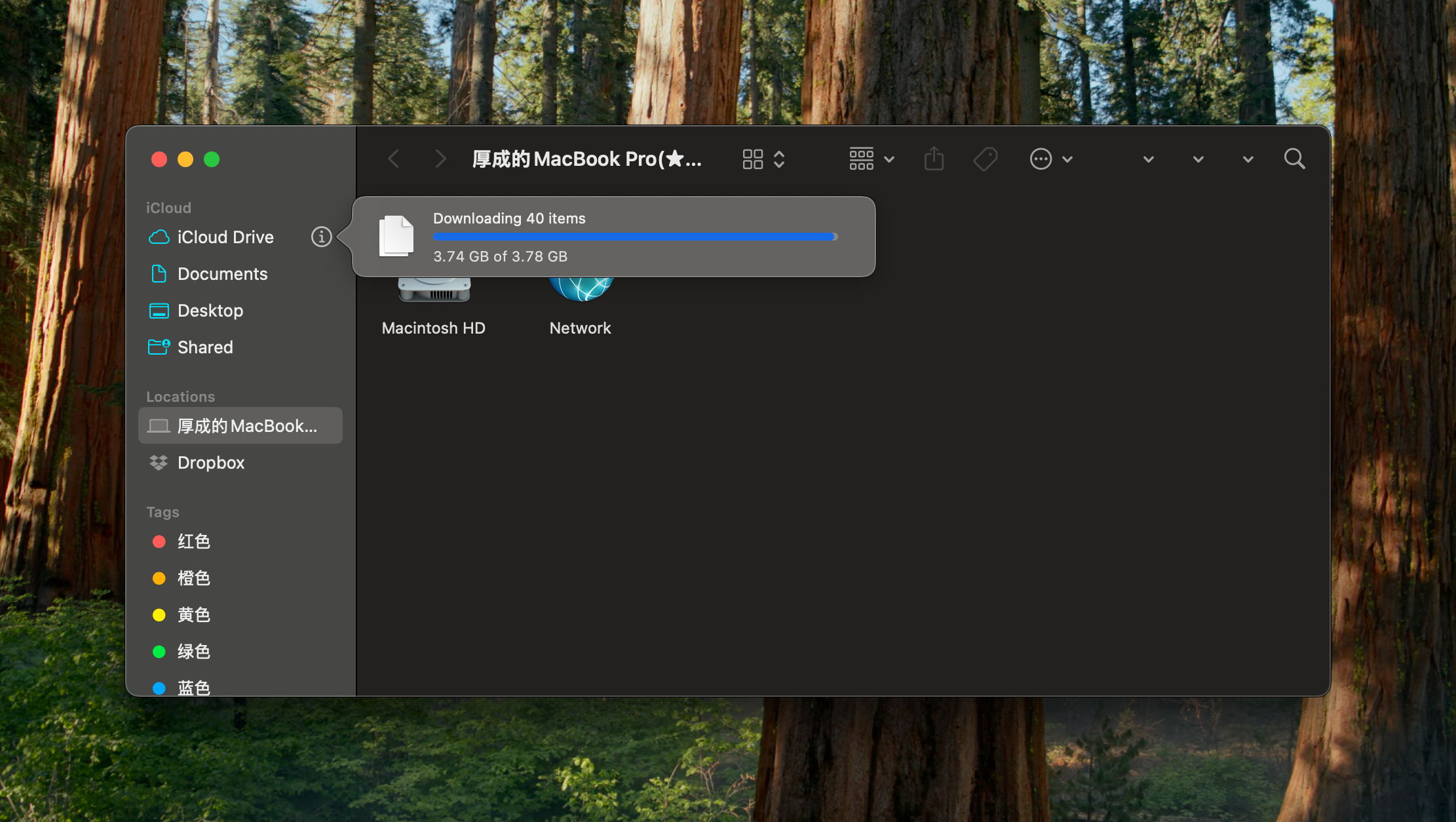Select Dropbox under Locations

[x=210, y=462]
